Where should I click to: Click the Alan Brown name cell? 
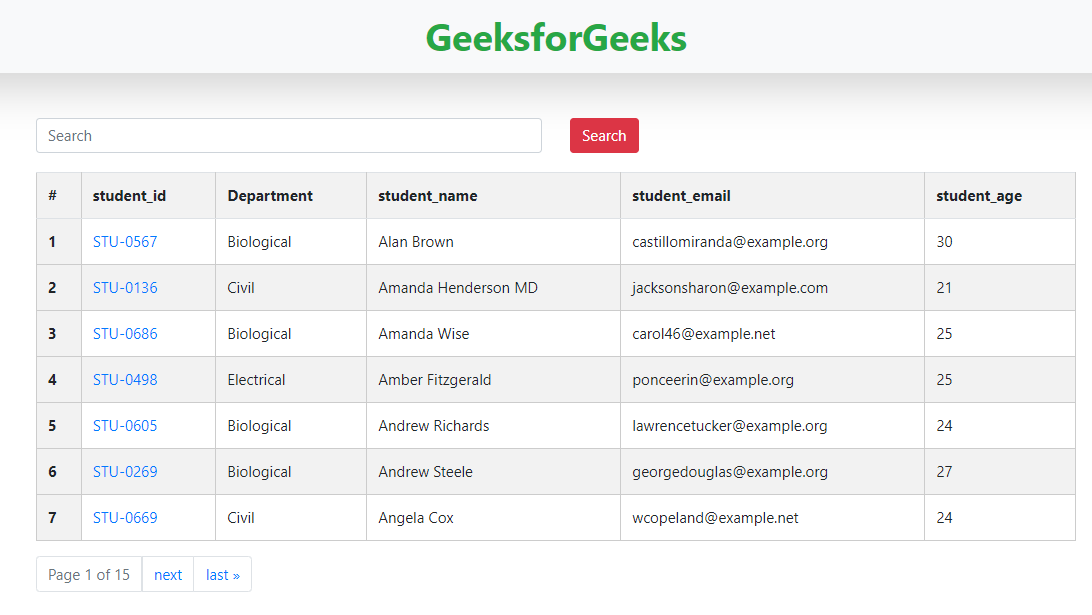pos(416,242)
